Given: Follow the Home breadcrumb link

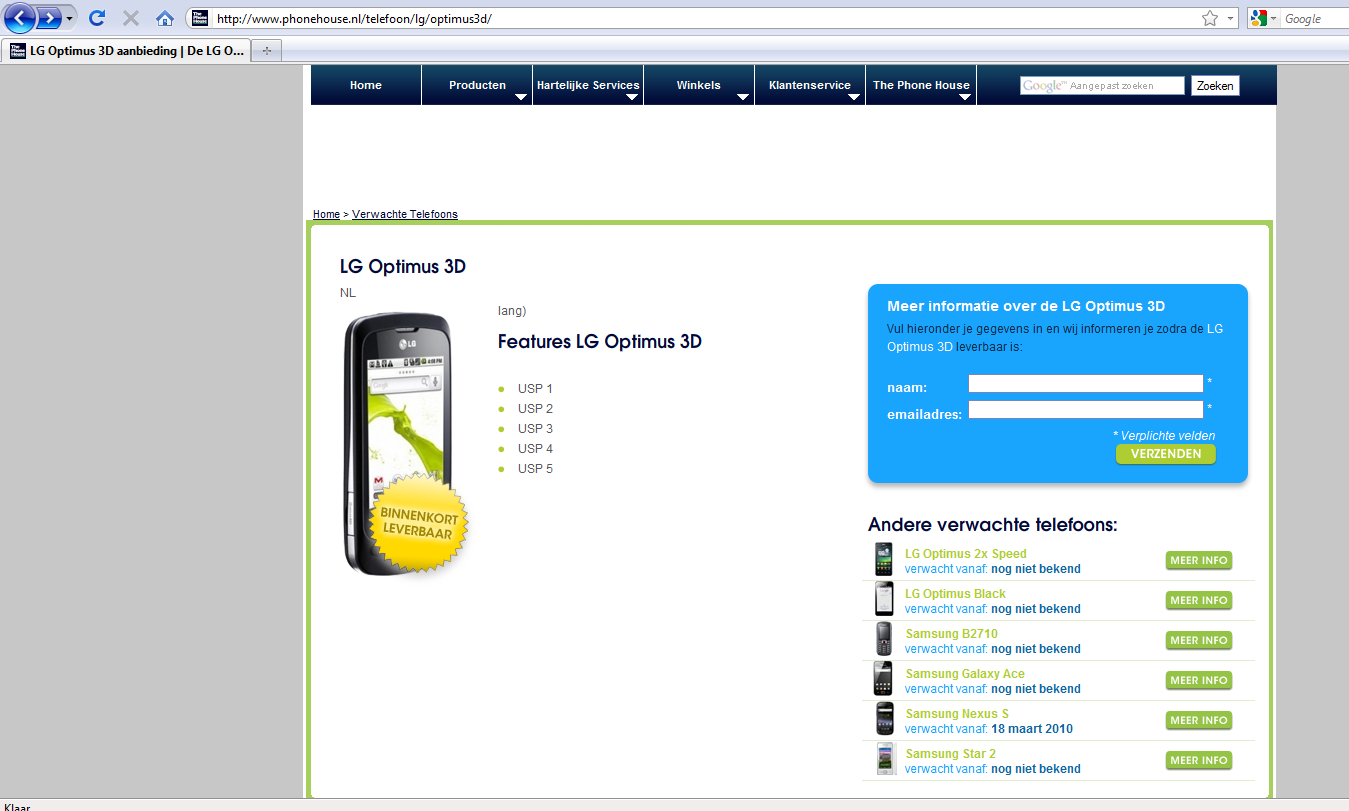Looking at the screenshot, I should 326,215.
